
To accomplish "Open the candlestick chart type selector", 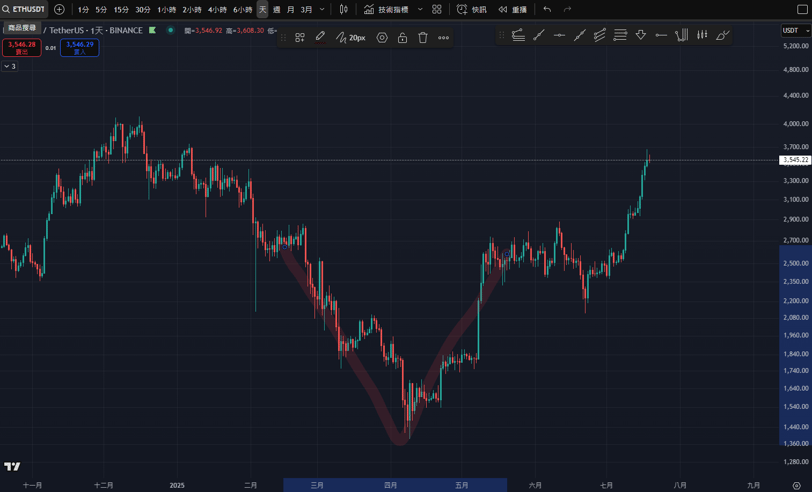I will pyautogui.click(x=343, y=9).
